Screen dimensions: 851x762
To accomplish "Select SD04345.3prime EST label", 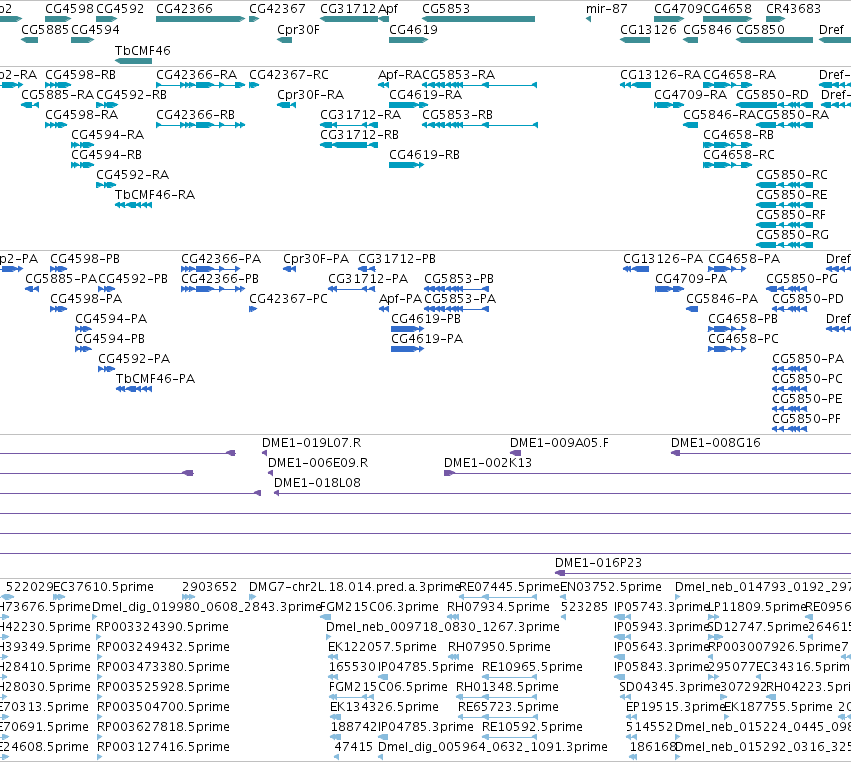I will (670, 687).
